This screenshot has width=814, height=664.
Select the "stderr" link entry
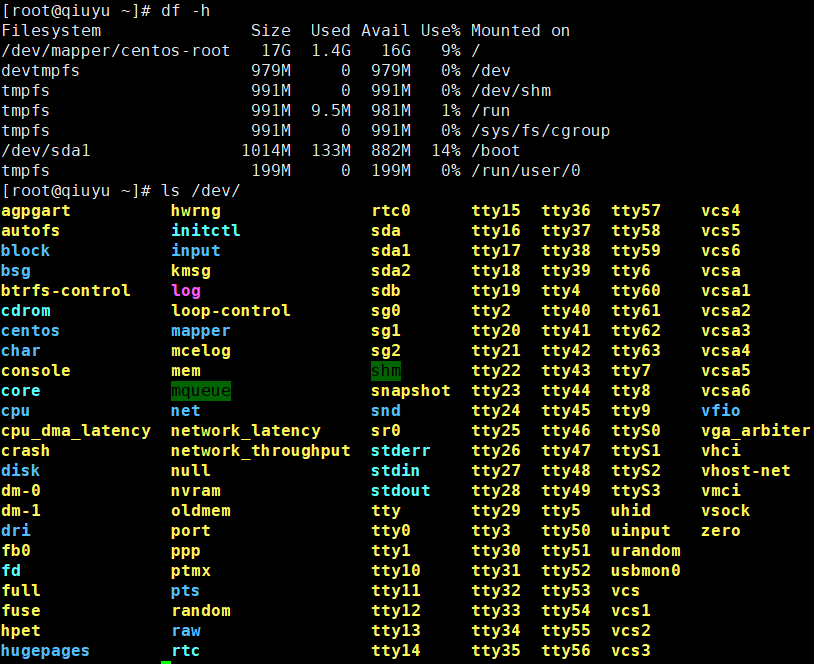click(x=401, y=451)
